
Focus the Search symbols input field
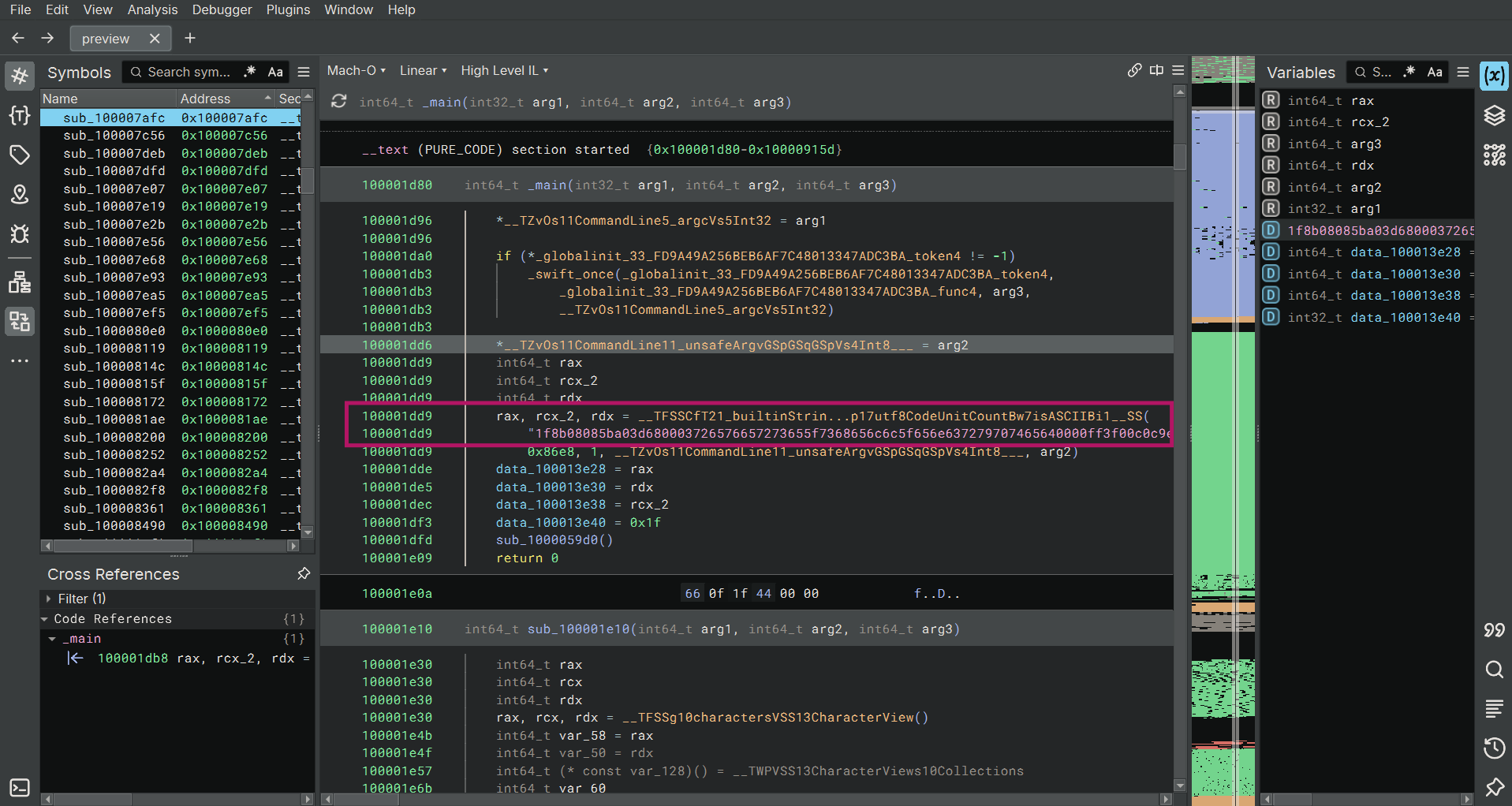[x=189, y=72]
